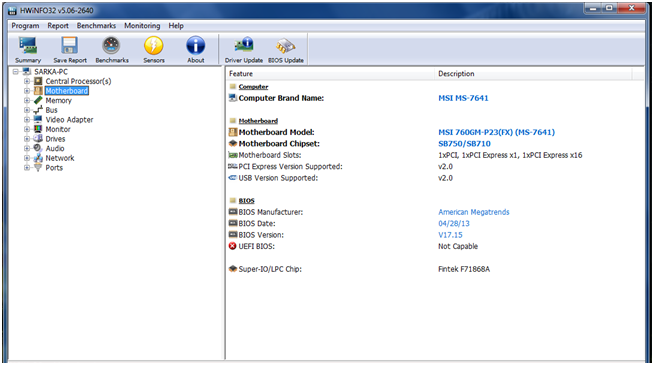
Task: Click the BIOS Date 04/28/13 value
Action: [454, 223]
